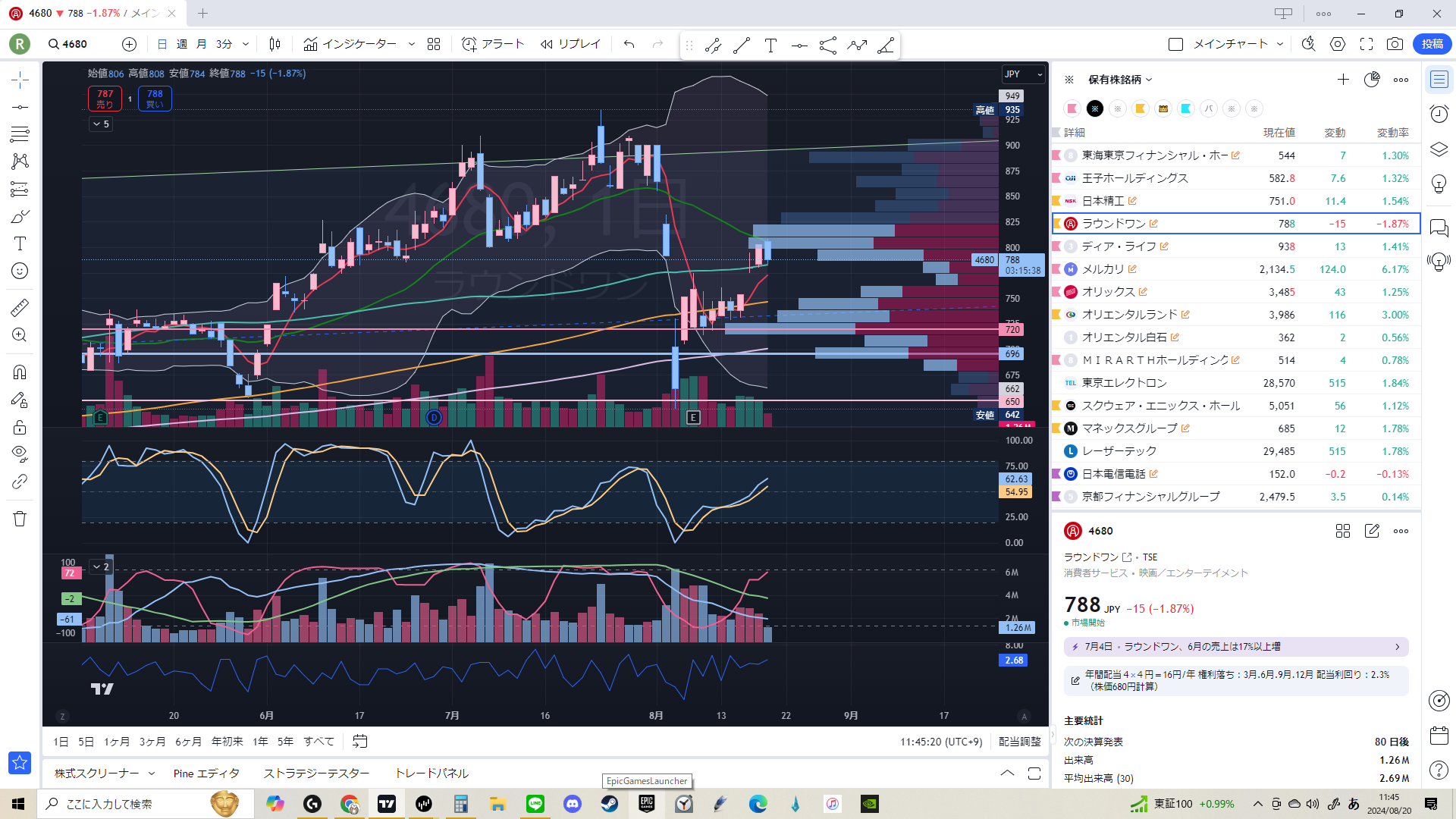Screen dimensions: 1456x819
Task: Open the emoji sticker tool
Action: pyautogui.click(x=20, y=271)
